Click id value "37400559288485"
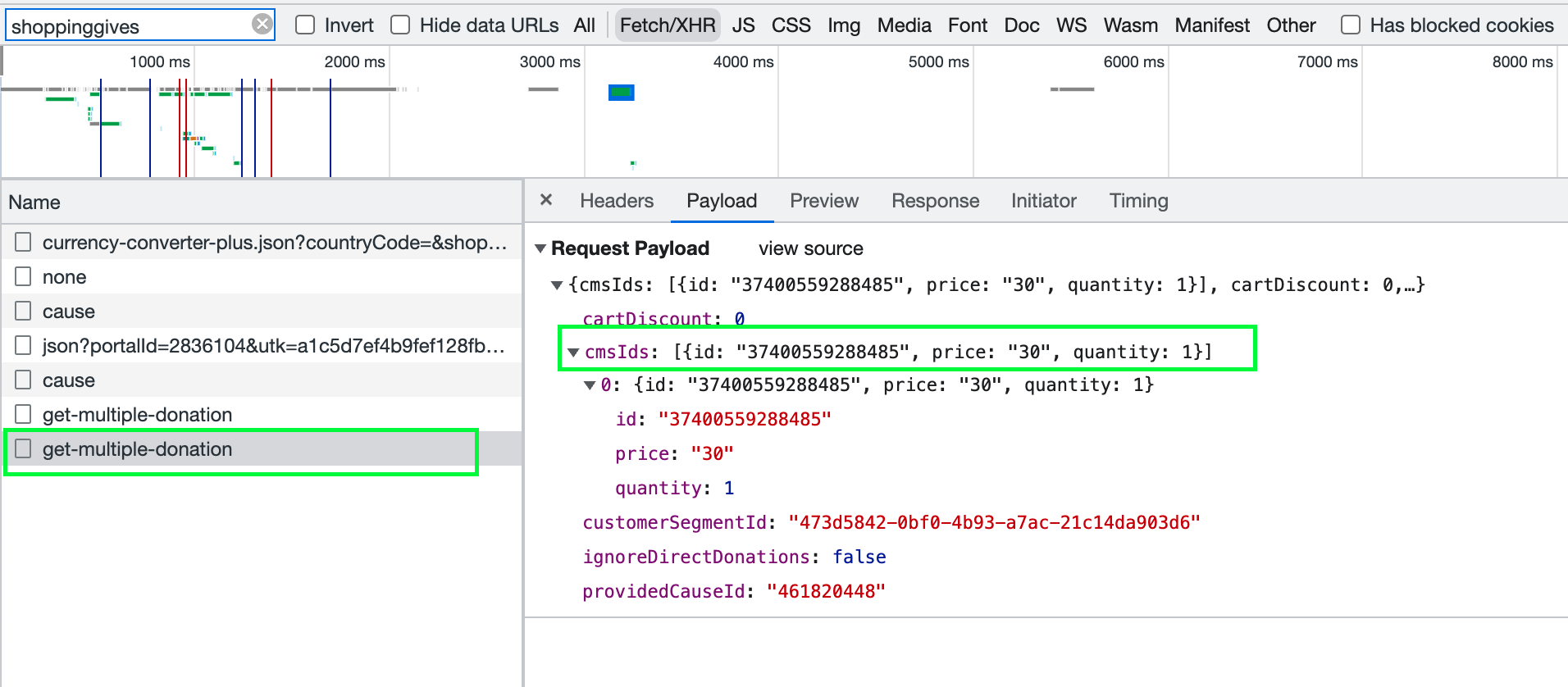Screen dimensions: 1568x687 (745, 419)
